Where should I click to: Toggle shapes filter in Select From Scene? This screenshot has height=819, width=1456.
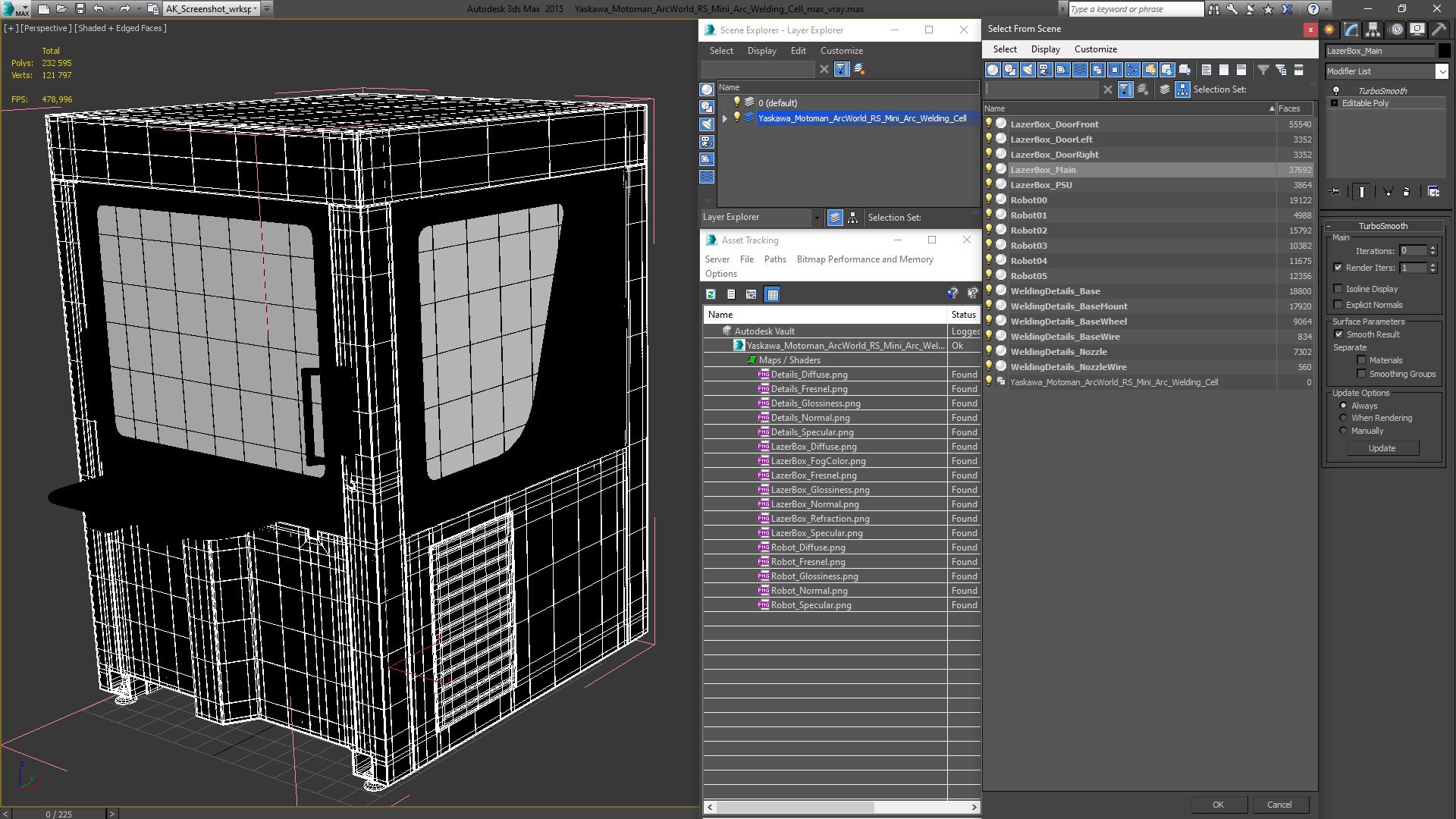1010,70
